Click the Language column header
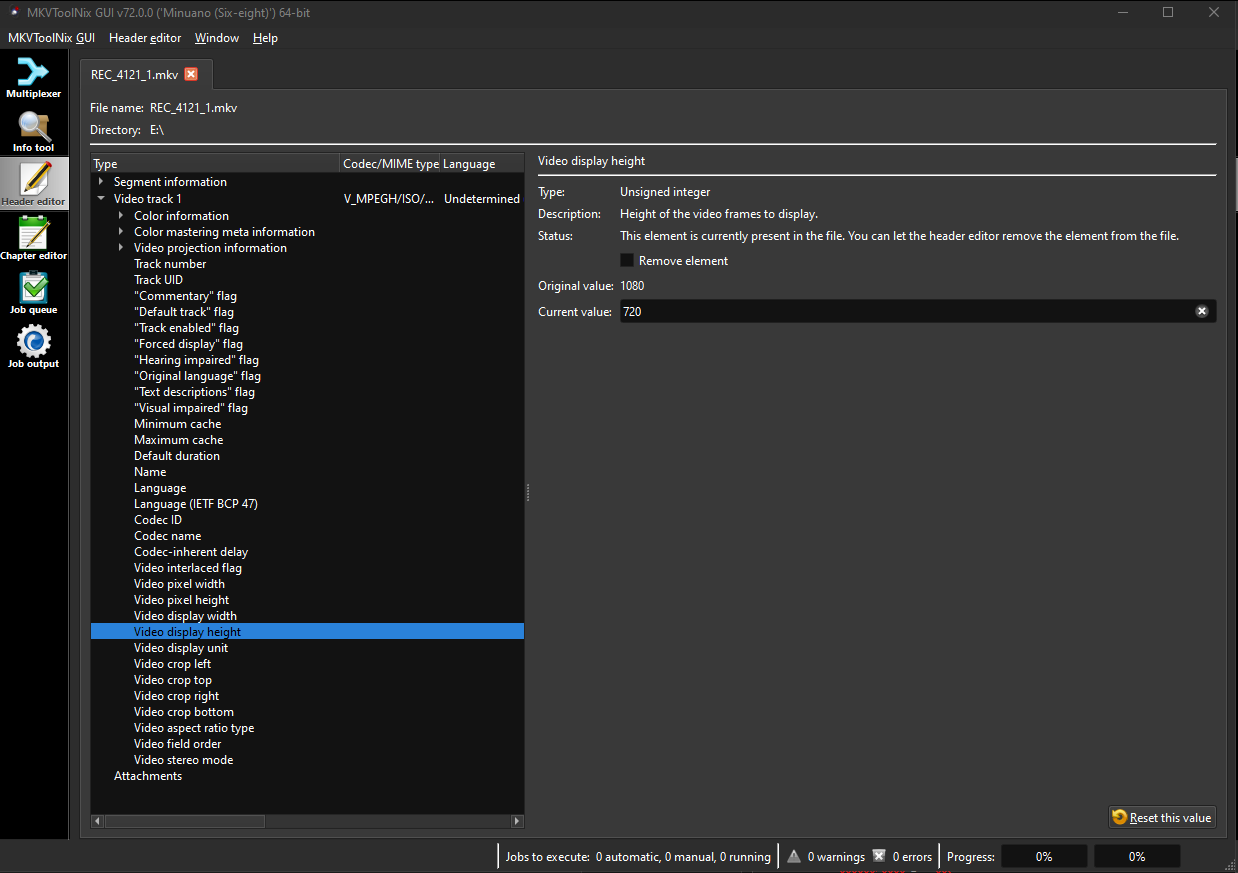Viewport: 1238px width, 873px height. pyautogui.click(x=482, y=164)
